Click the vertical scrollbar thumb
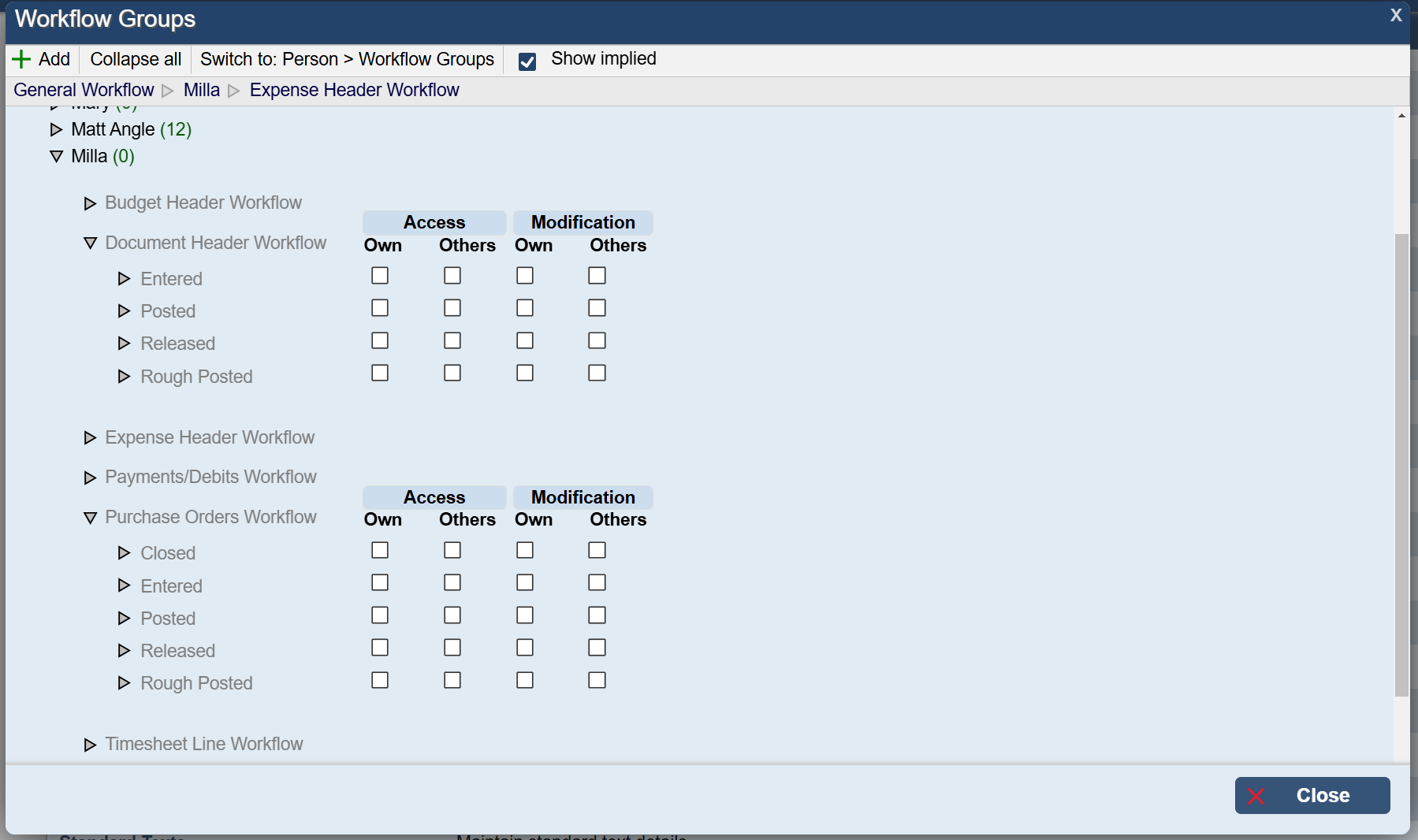The height and width of the screenshot is (840, 1418). click(1401, 465)
